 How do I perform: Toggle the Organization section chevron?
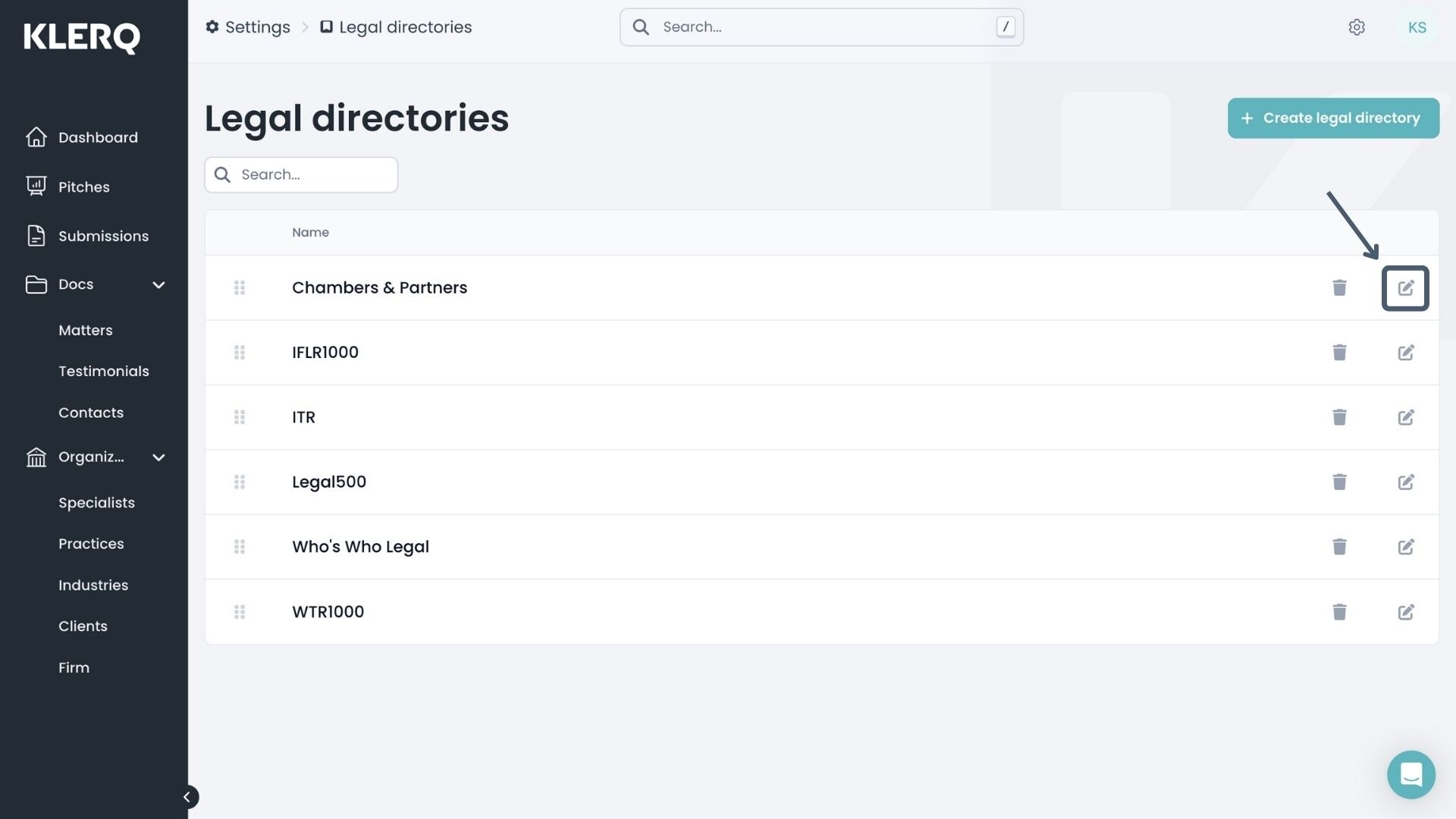[158, 457]
